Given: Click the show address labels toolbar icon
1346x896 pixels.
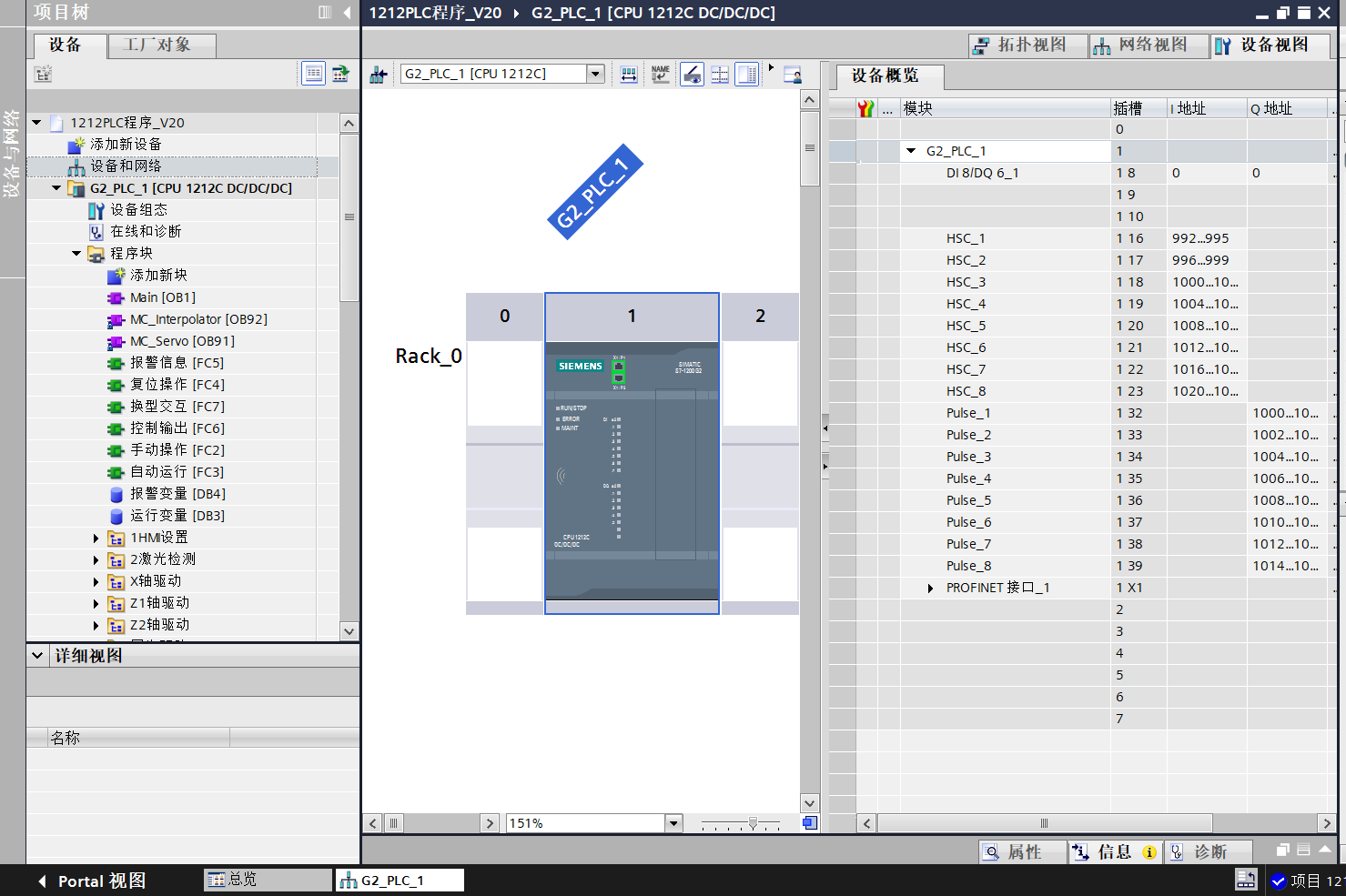Looking at the screenshot, I should [629, 75].
